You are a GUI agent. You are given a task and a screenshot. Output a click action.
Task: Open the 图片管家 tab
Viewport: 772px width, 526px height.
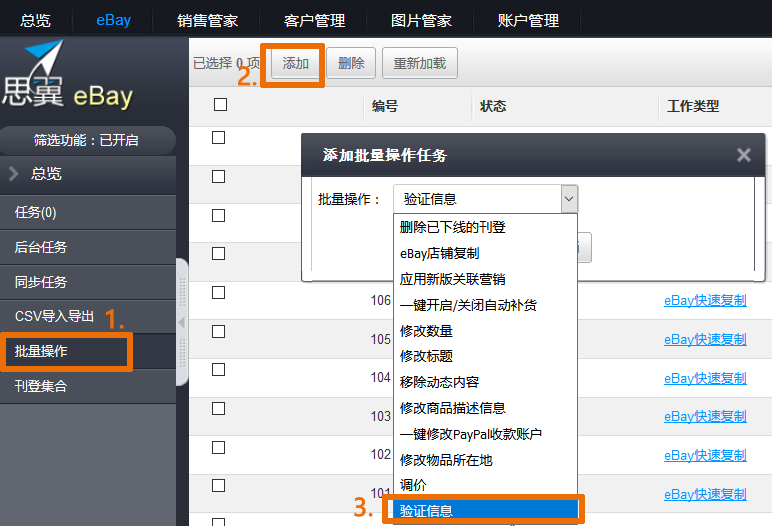point(421,20)
